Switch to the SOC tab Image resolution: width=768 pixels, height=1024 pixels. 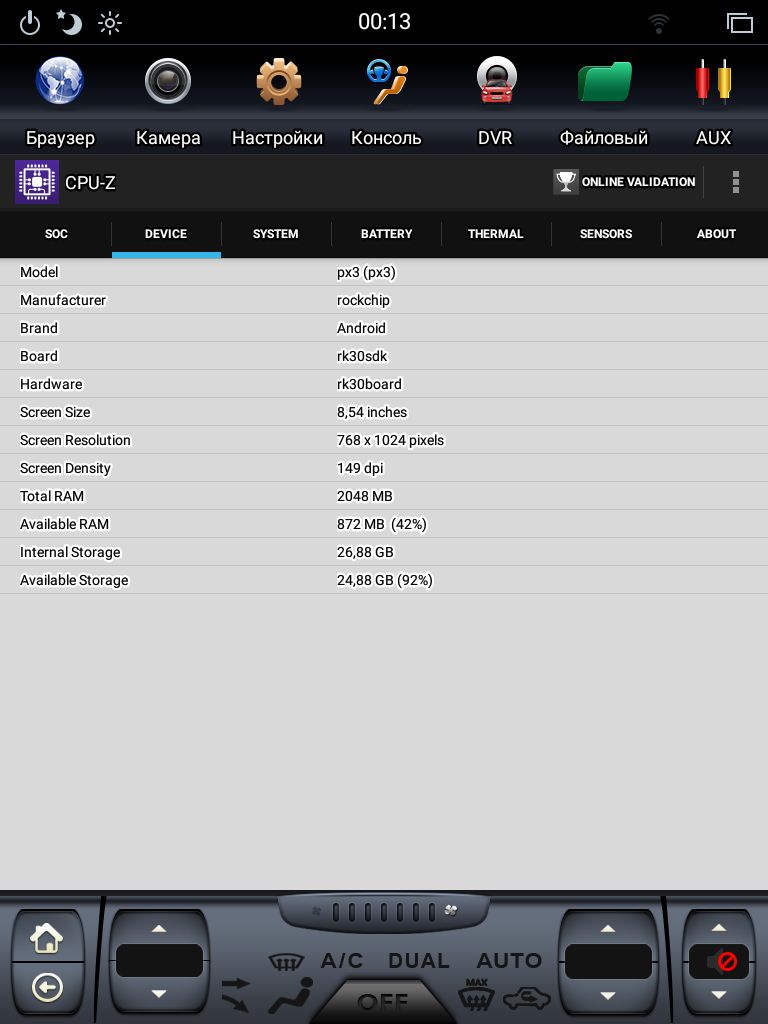click(56, 234)
